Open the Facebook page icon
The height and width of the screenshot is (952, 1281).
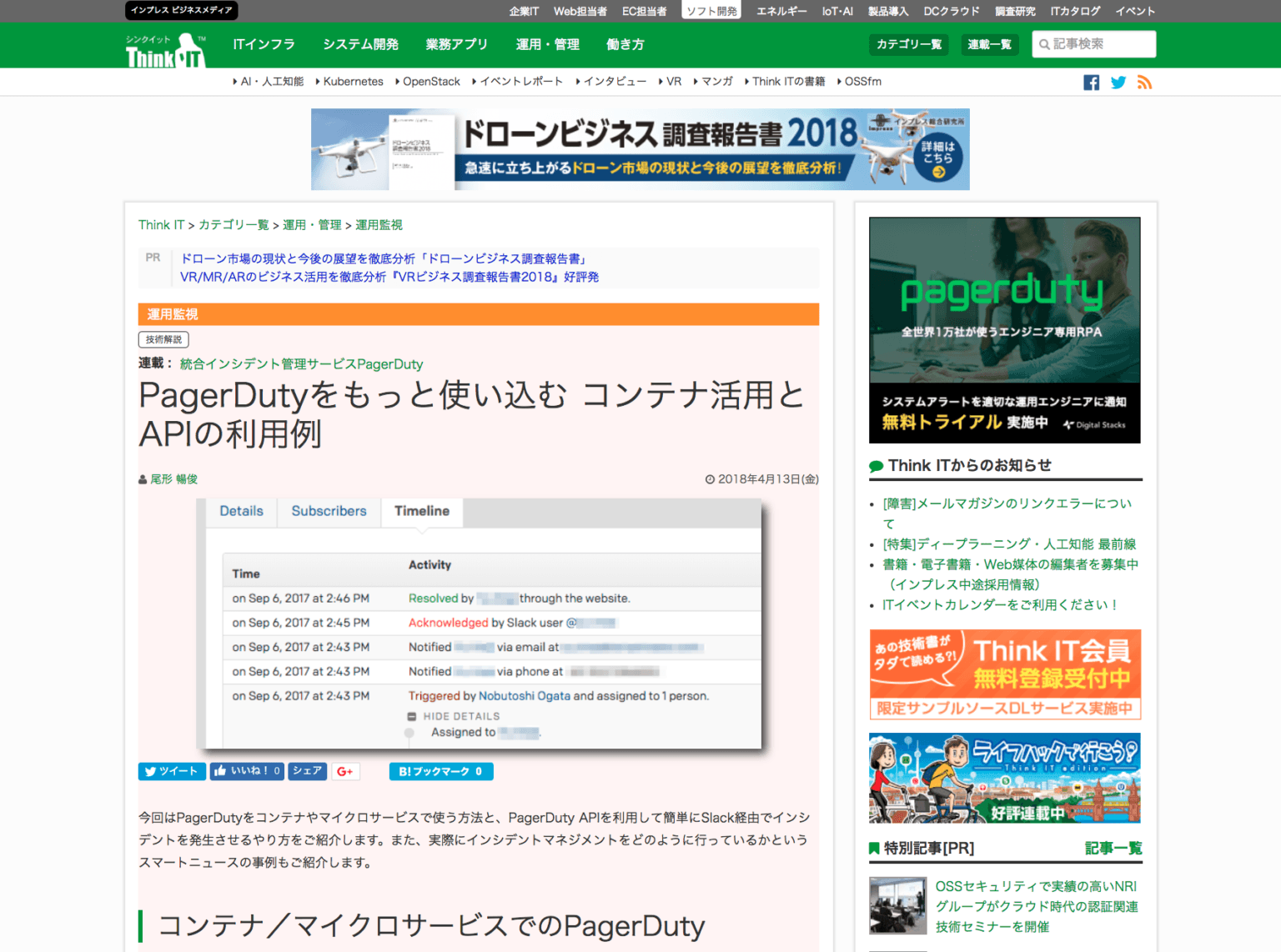coord(1091,83)
